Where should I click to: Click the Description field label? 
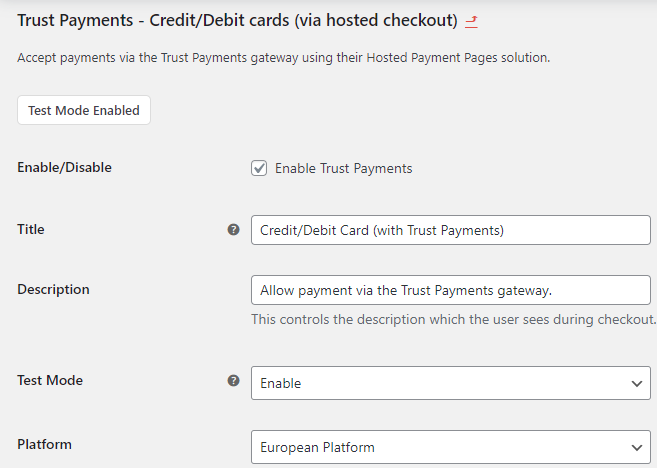[53, 289]
